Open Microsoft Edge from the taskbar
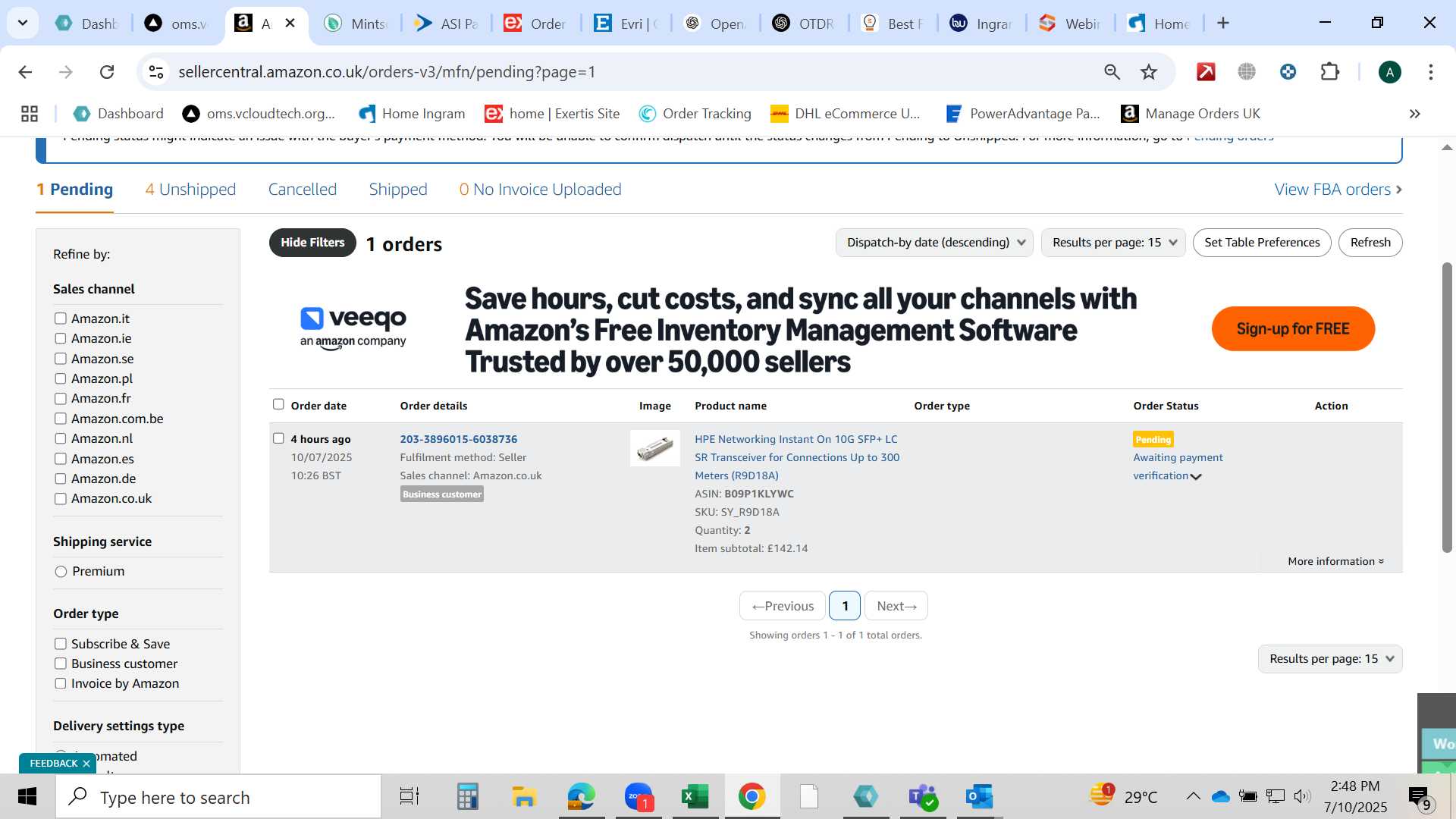This screenshot has width=1456, height=819. pyautogui.click(x=581, y=797)
